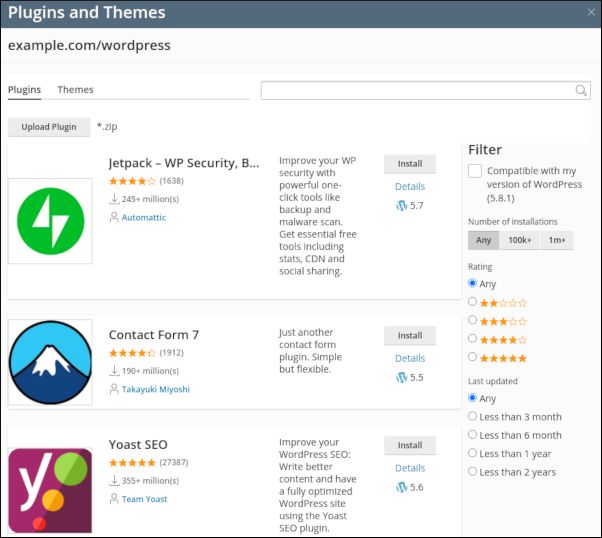Screen dimensions: 602x538
Task: Install the Contact Form 7 plugin
Action: click(x=410, y=336)
